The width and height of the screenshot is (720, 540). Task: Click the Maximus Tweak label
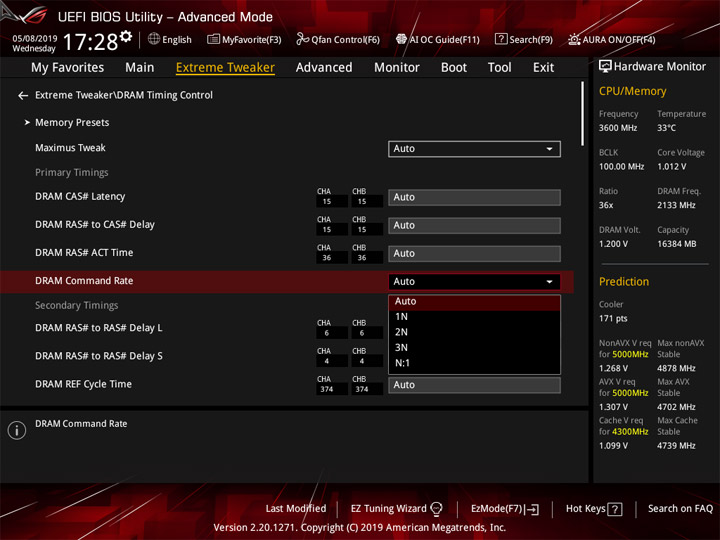coord(70,148)
